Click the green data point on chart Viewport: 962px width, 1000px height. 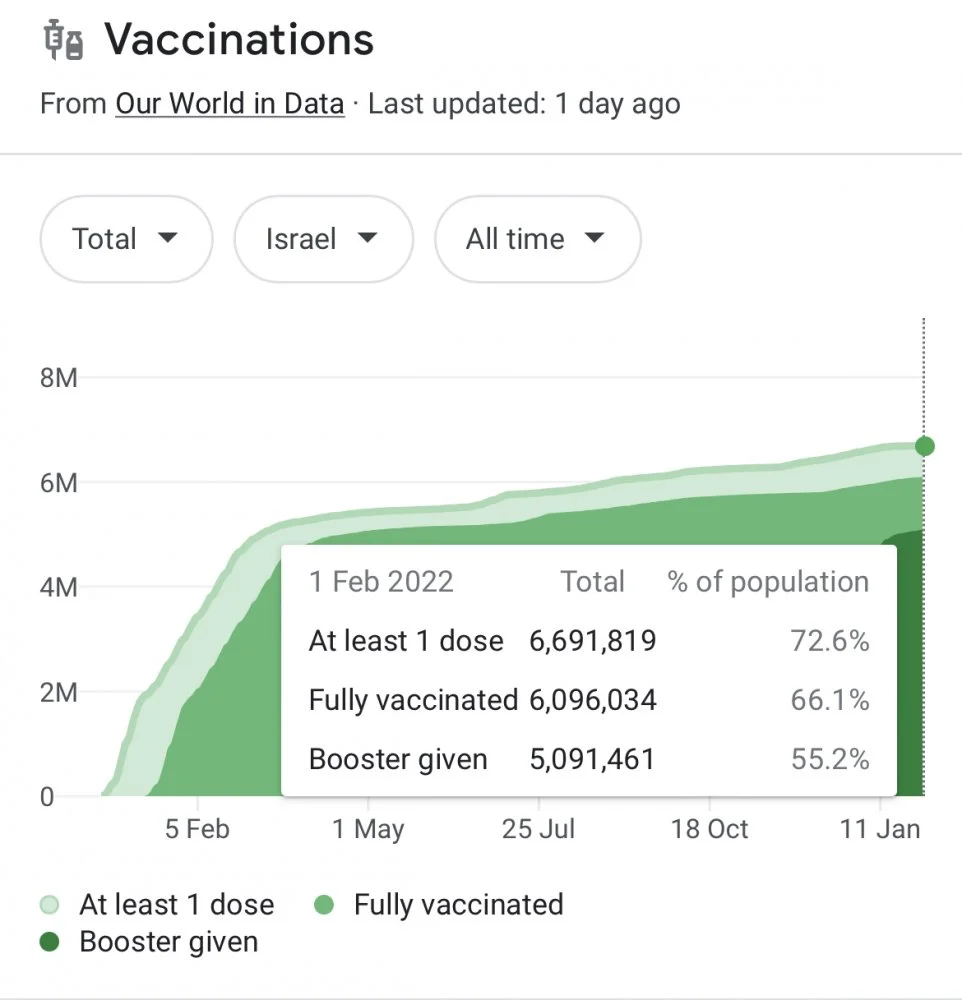[924, 446]
